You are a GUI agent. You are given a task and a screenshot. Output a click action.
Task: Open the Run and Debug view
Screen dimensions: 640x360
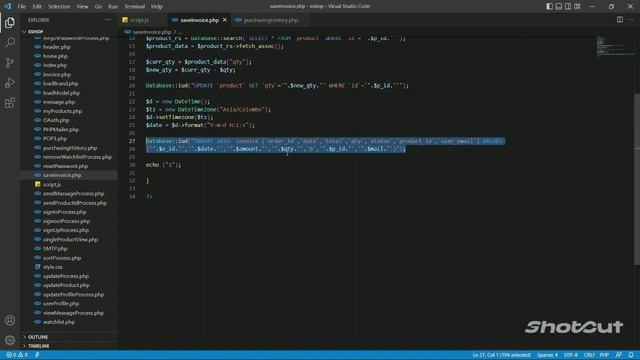(10, 83)
